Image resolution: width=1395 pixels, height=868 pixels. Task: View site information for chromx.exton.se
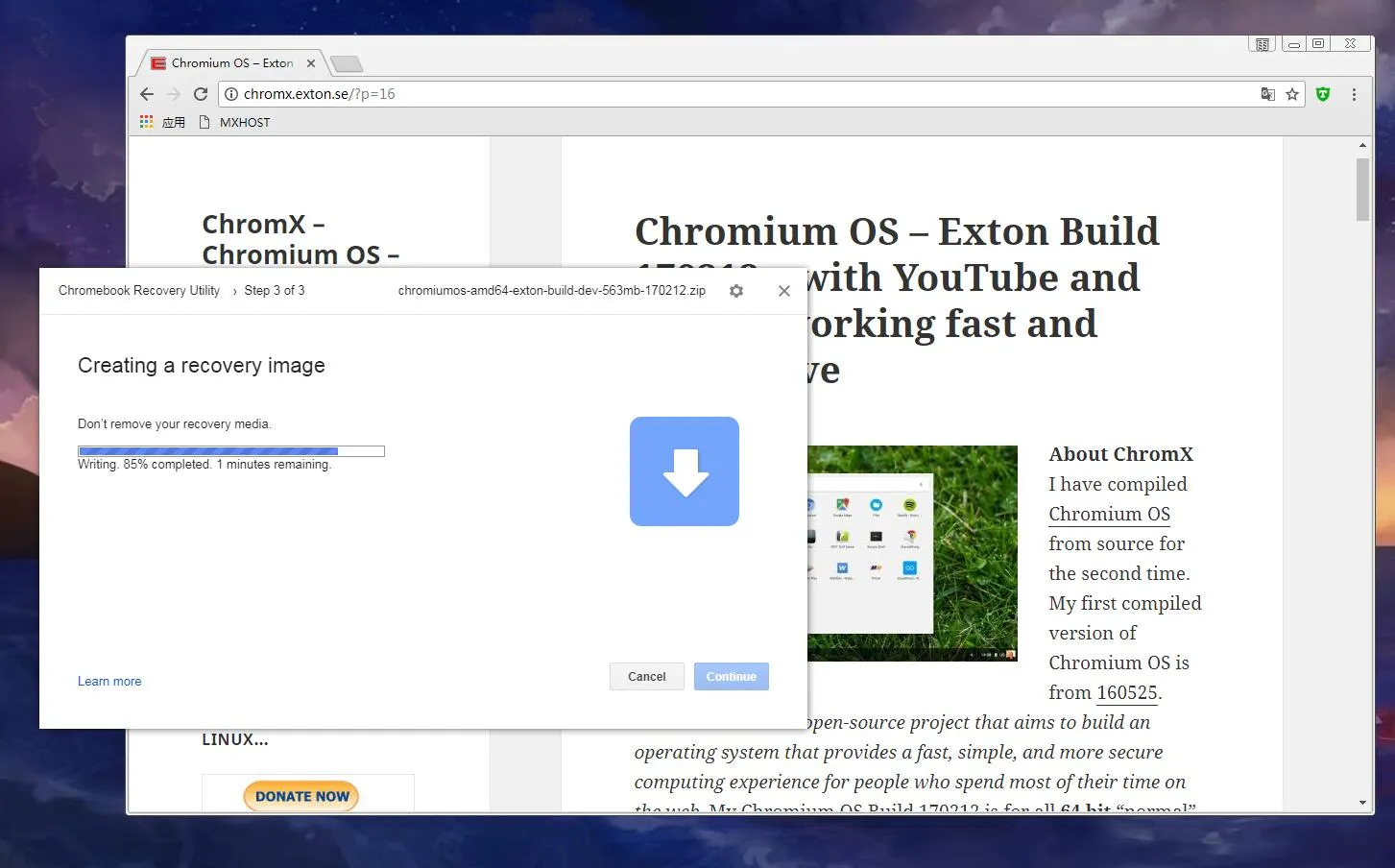[231, 94]
